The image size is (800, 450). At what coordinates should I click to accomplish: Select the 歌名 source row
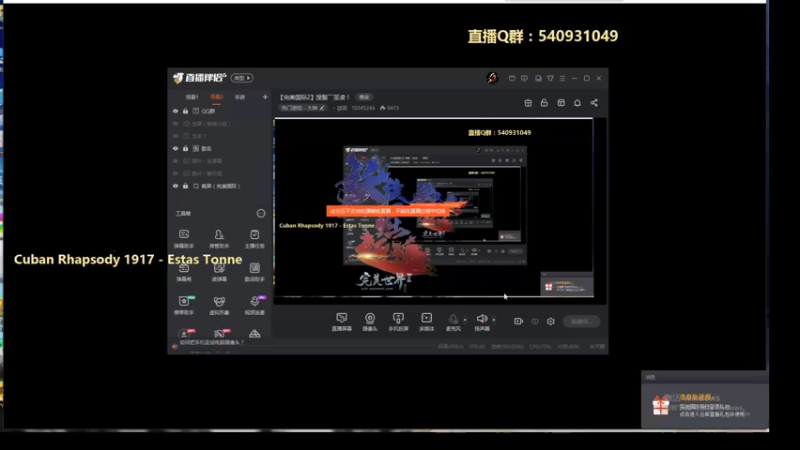tap(220, 148)
